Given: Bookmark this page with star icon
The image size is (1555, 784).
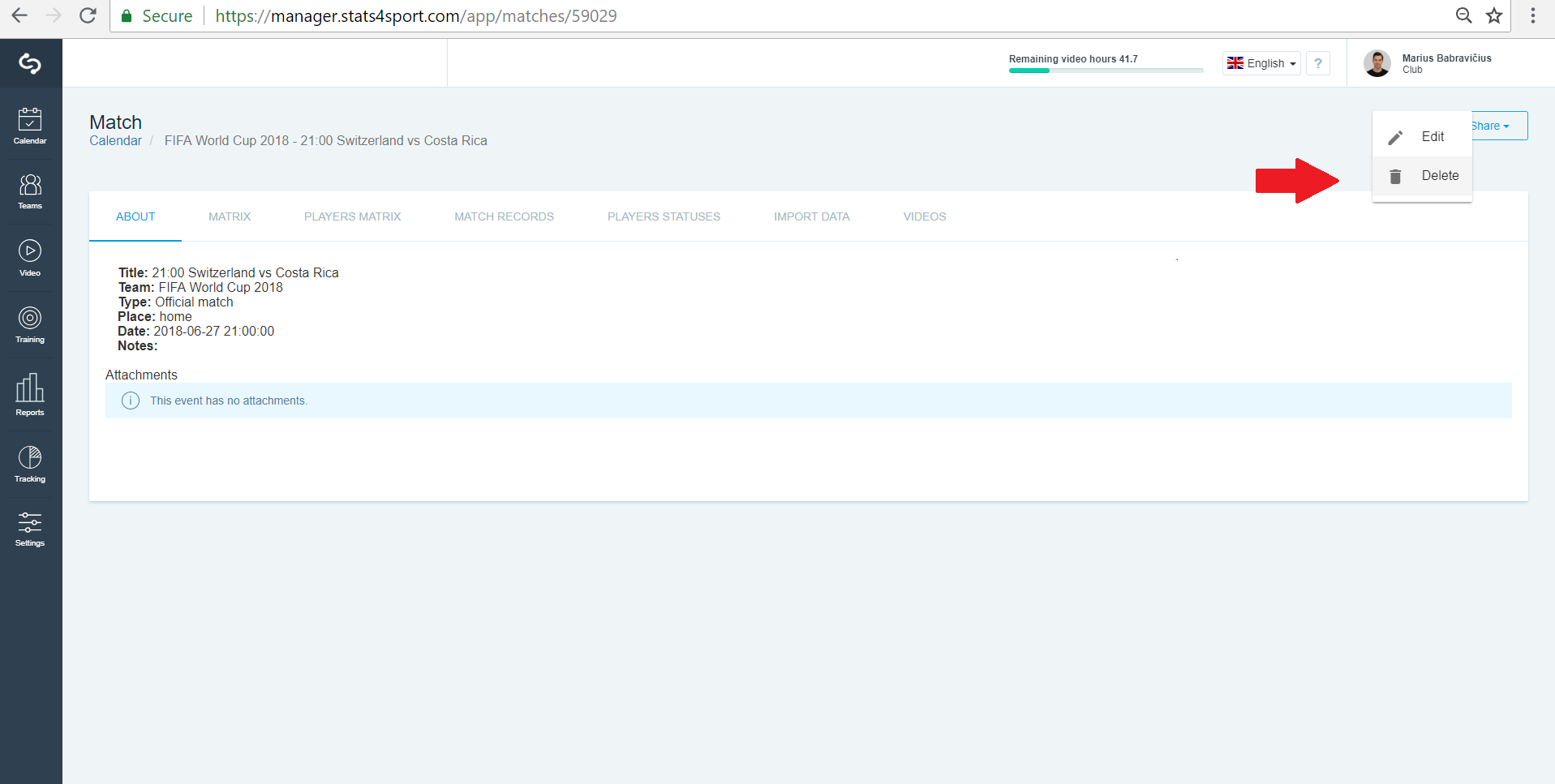Looking at the screenshot, I should 1494,15.
